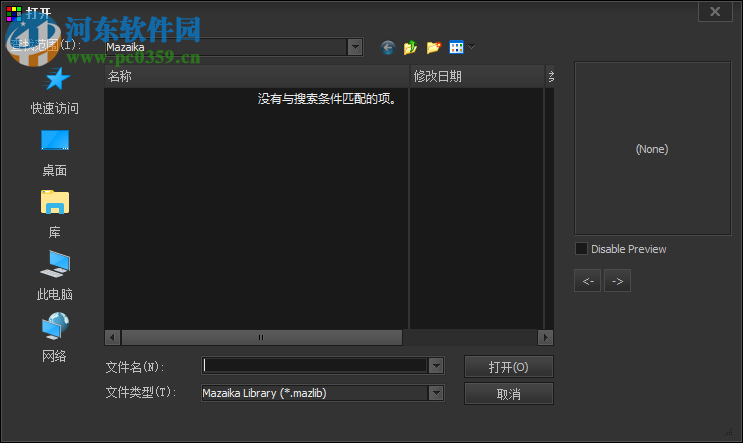Enable the Disable Preview checkbox
This screenshot has width=743, height=443.
coord(581,249)
